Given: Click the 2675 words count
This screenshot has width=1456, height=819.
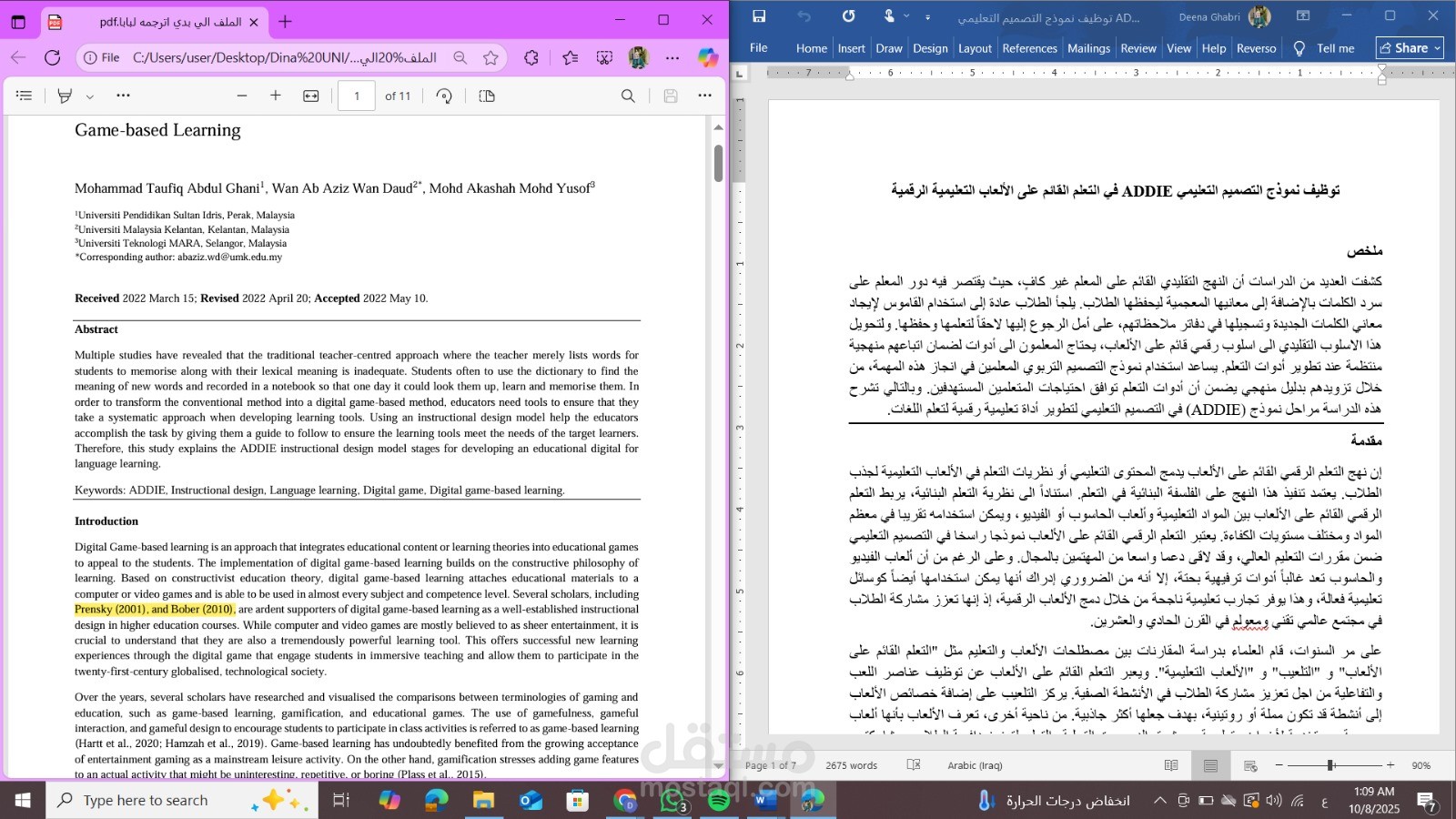Looking at the screenshot, I should 852,765.
